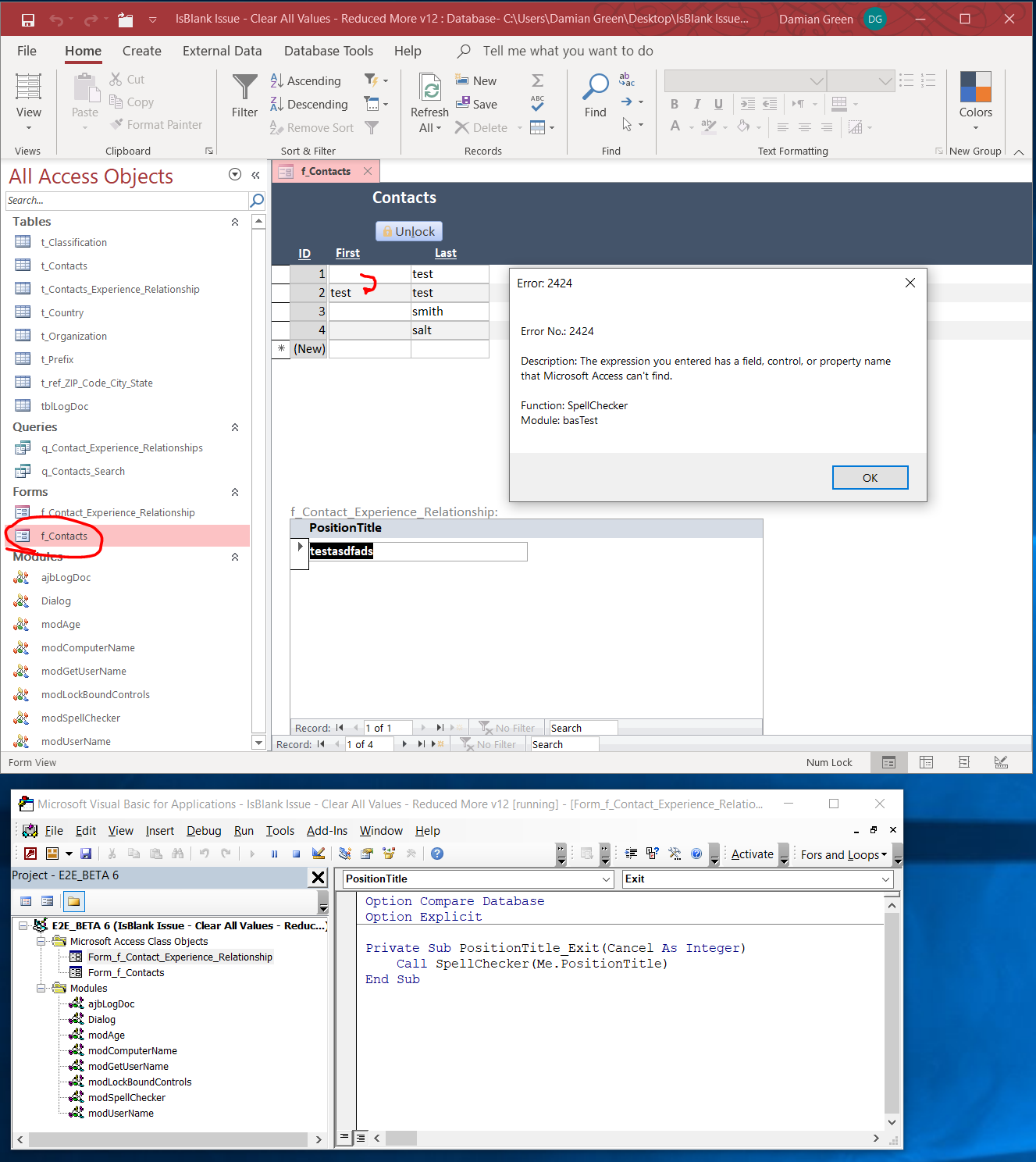Image resolution: width=1036 pixels, height=1162 pixels.
Task: Click the Last column header link
Action: tap(446, 253)
